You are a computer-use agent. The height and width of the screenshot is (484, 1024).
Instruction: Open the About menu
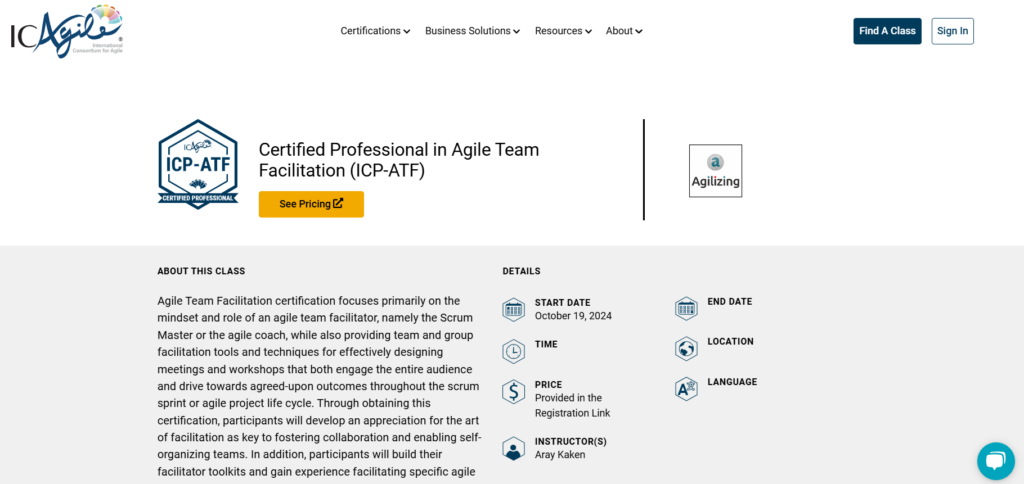pyautogui.click(x=624, y=31)
